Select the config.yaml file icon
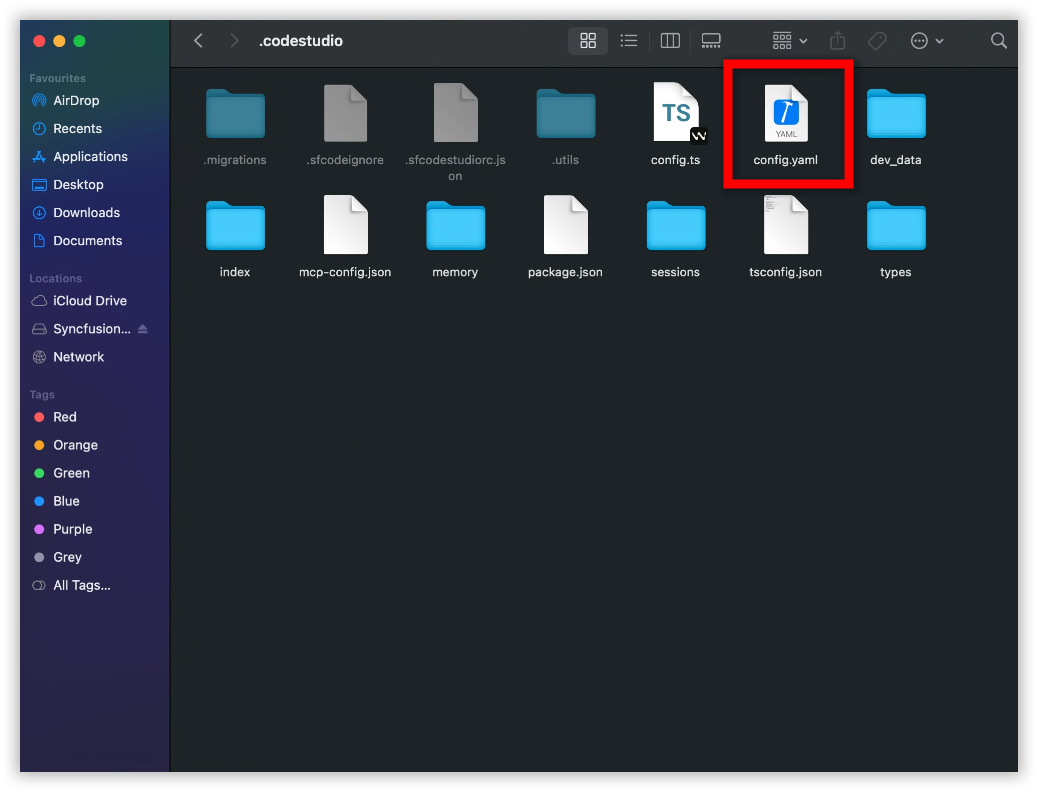The width and height of the screenshot is (1038, 792). click(x=786, y=113)
